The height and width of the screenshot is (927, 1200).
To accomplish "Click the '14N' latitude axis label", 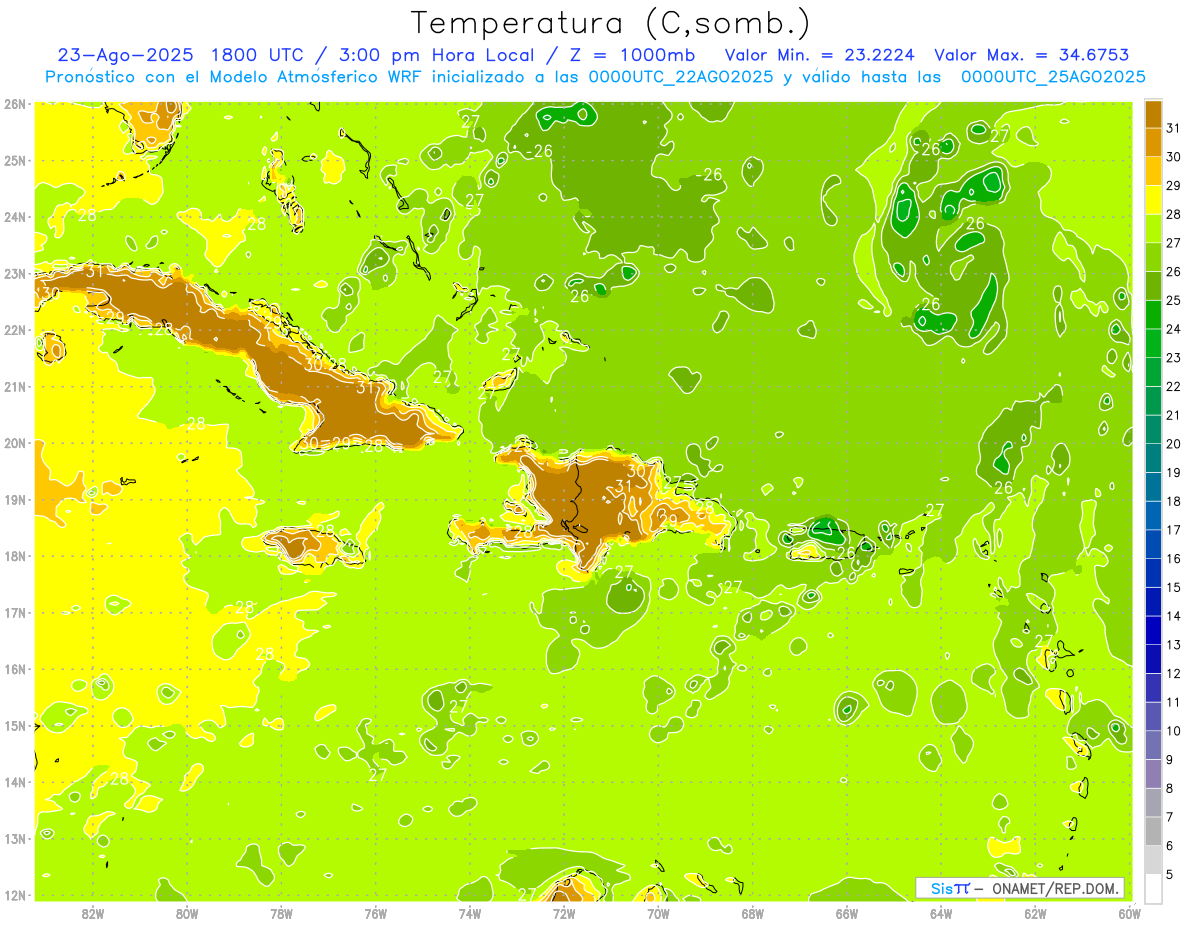I will pyautogui.click(x=14, y=782).
